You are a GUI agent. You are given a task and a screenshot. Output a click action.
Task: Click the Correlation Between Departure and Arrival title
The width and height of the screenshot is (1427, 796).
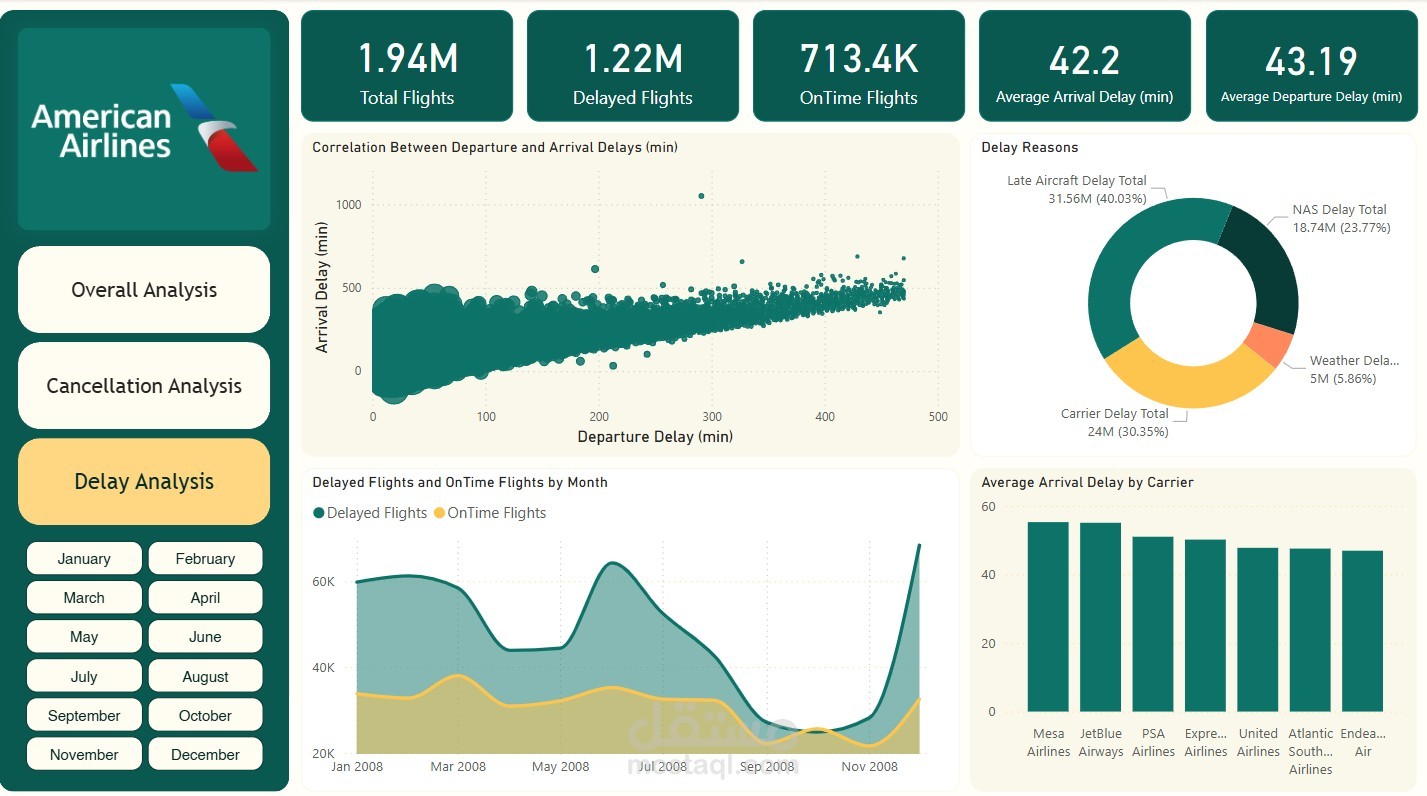pyautogui.click(x=495, y=147)
